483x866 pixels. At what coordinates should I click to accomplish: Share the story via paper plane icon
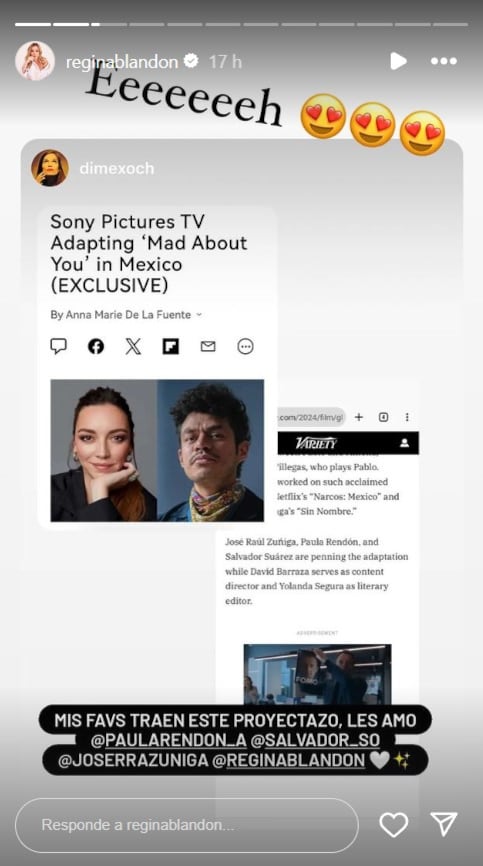pos(443,824)
